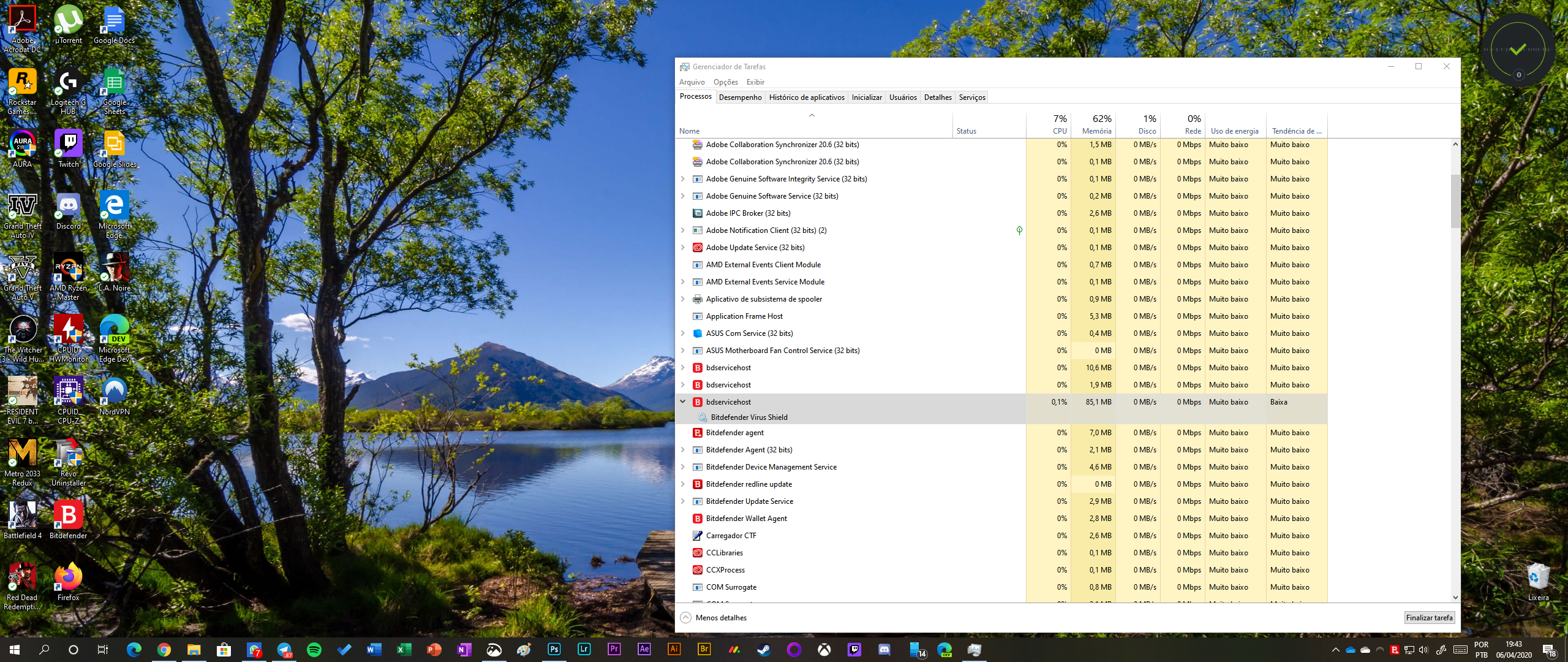Expand the Bitdefender Update Service row
1568x662 pixels.
(x=683, y=501)
